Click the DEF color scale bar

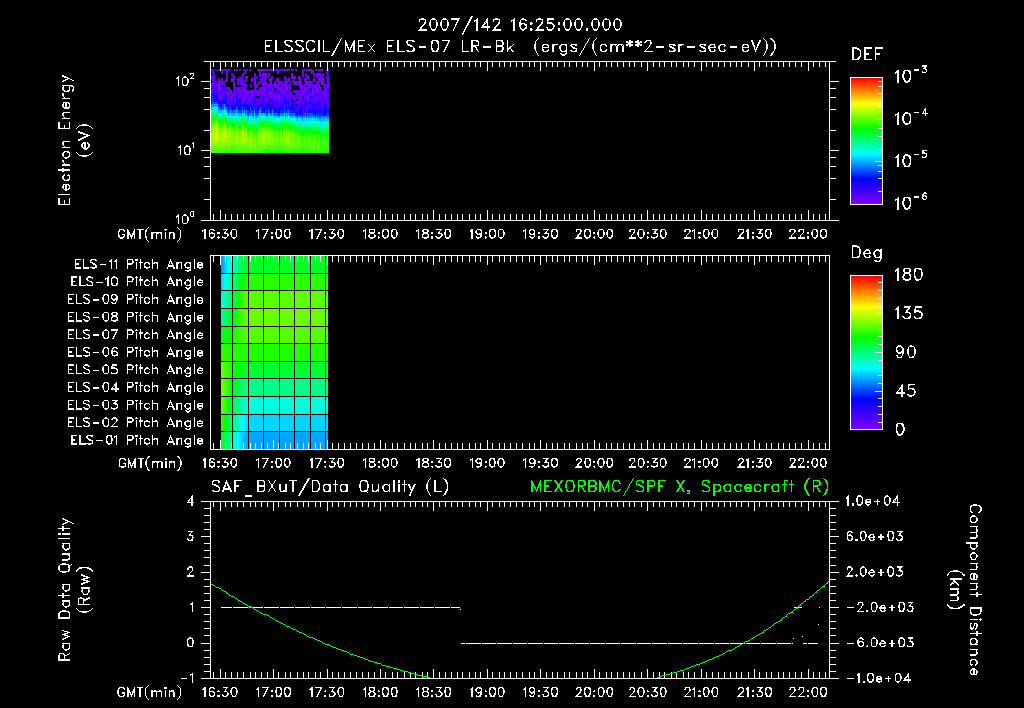(x=866, y=141)
